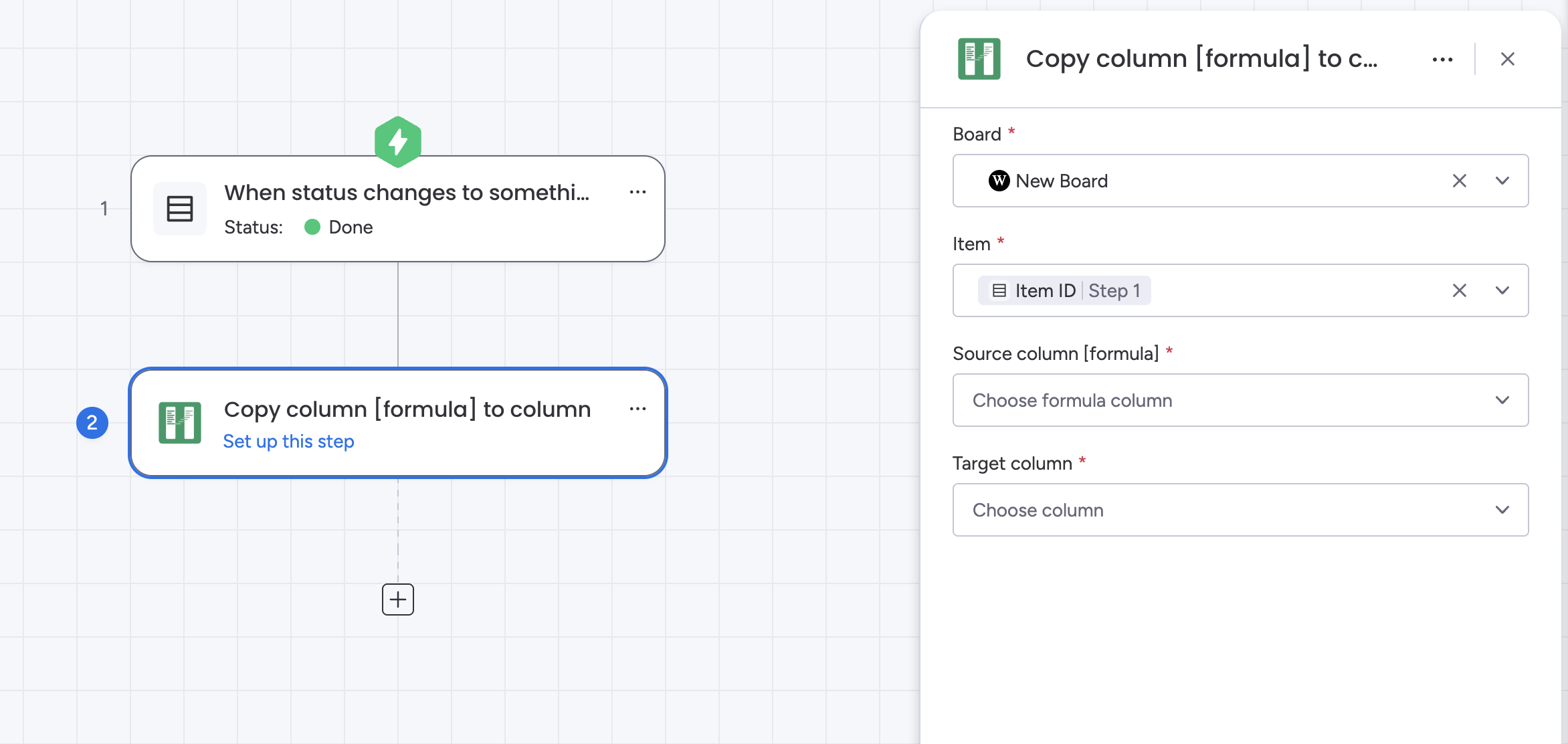Click the green spreadsheet icon in step 2
This screenshot has width=1568, height=744.
click(179, 423)
